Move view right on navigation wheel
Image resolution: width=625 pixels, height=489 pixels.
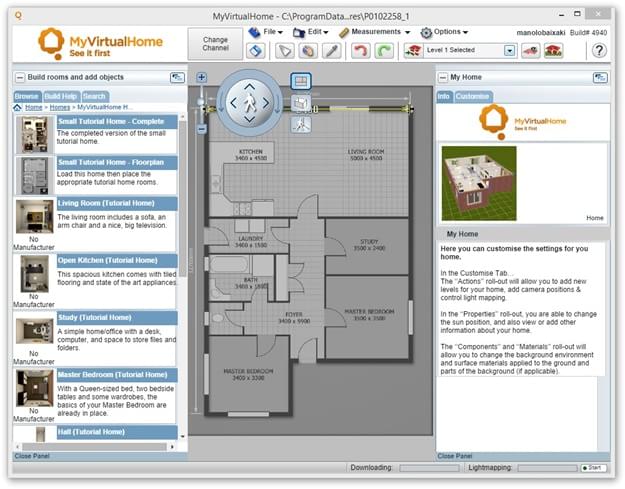[x=266, y=103]
